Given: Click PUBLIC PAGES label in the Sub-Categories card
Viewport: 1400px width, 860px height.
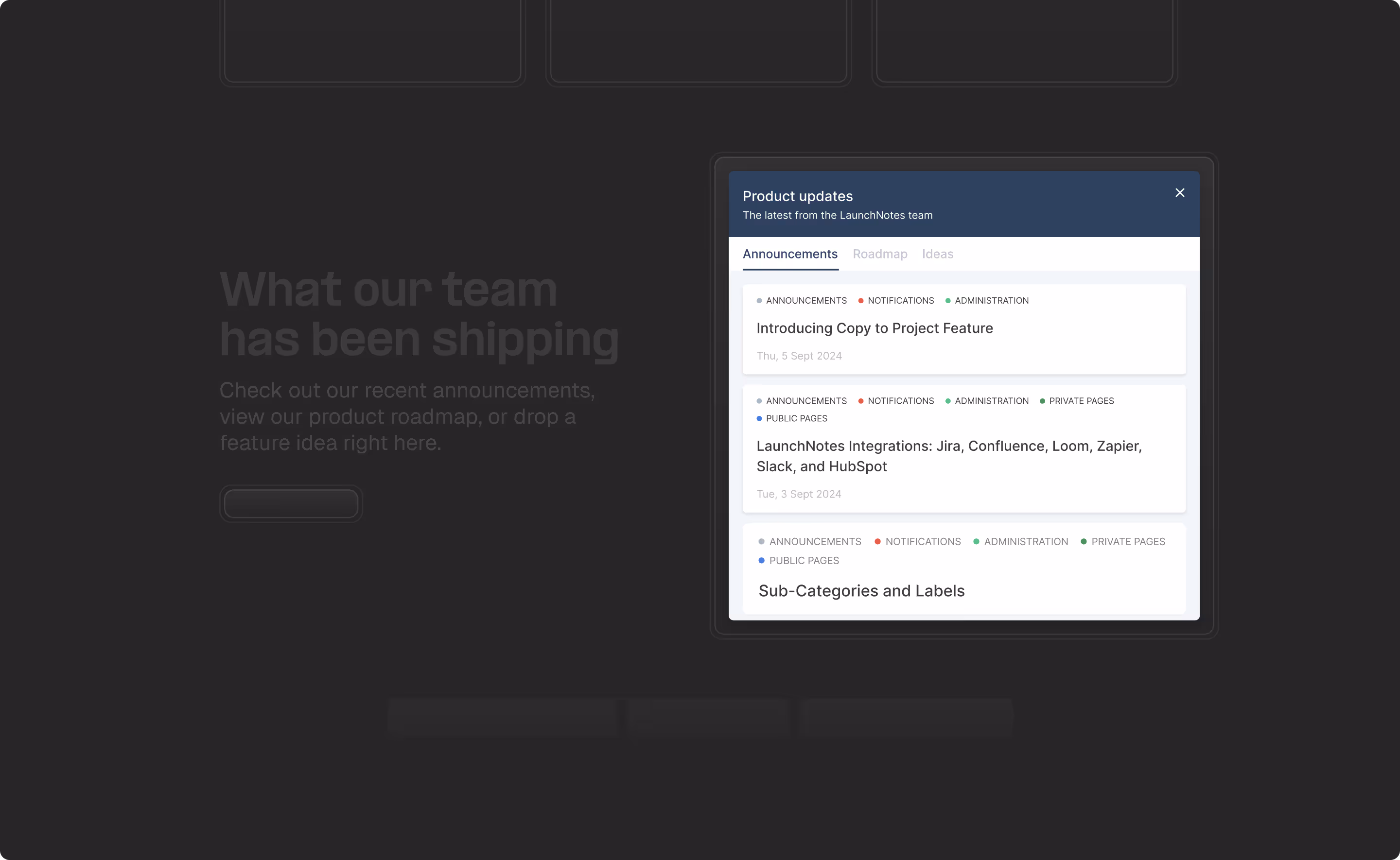Looking at the screenshot, I should [804, 561].
